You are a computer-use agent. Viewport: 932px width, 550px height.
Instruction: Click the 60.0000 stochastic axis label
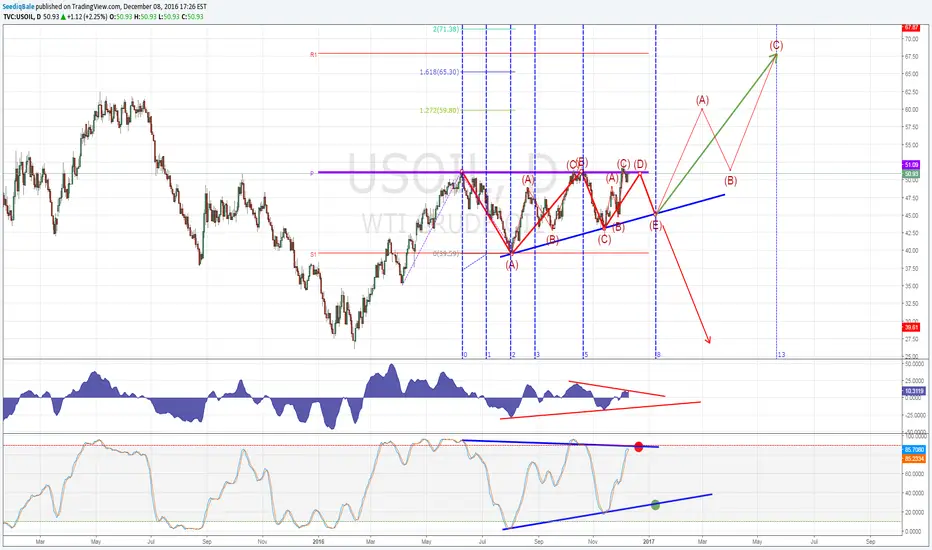[914, 474]
